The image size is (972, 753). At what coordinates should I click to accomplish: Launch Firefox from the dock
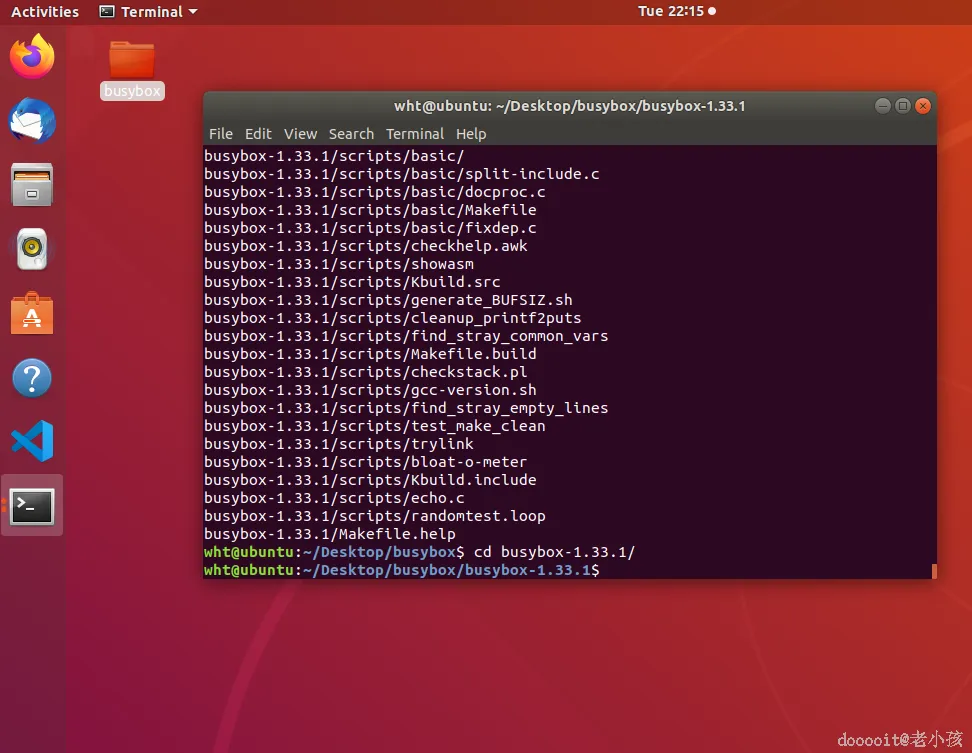pyautogui.click(x=32, y=56)
